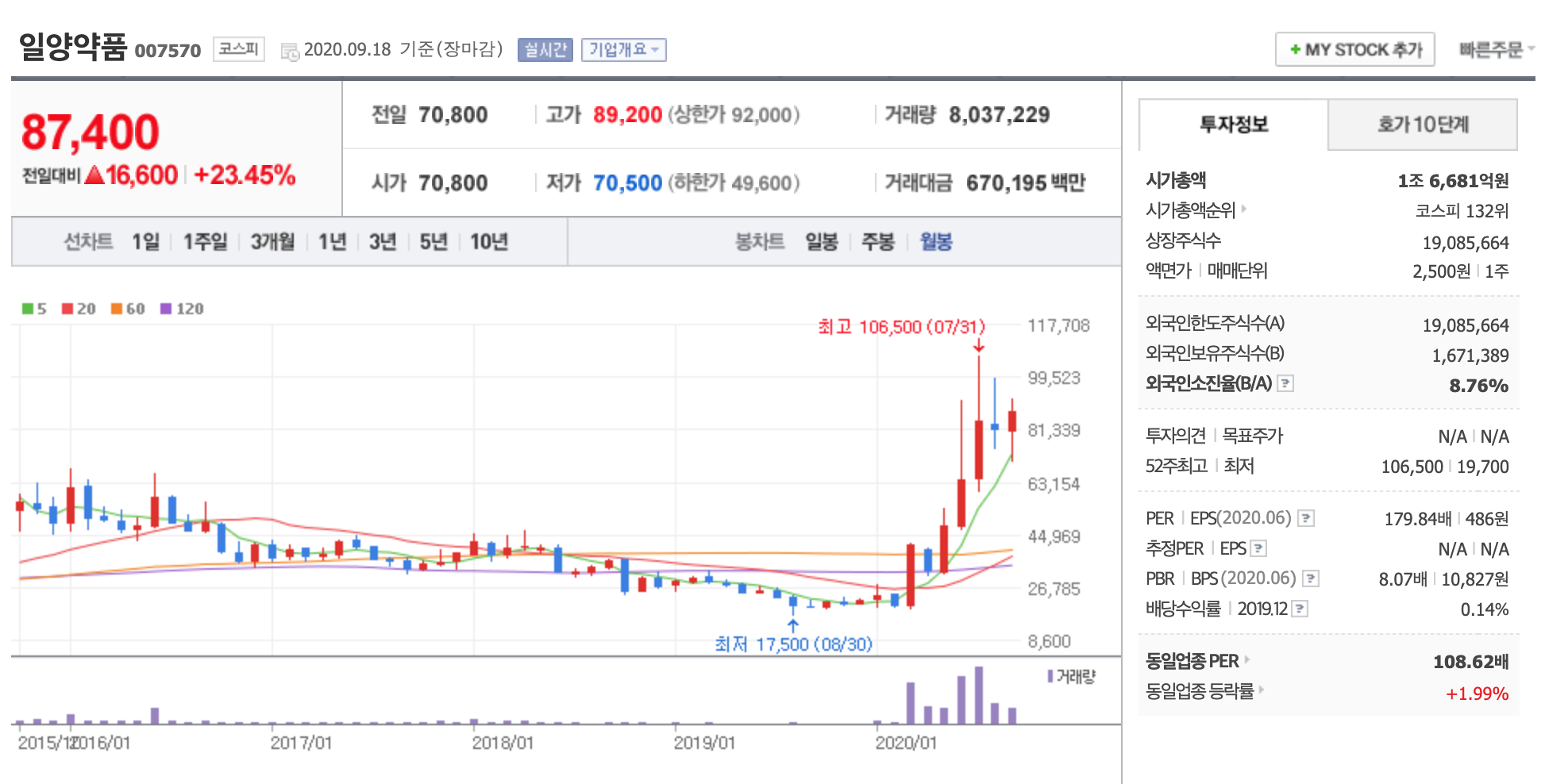Click the calendar clock icon beside the date

pyautogui.click(x=290, y=51)
